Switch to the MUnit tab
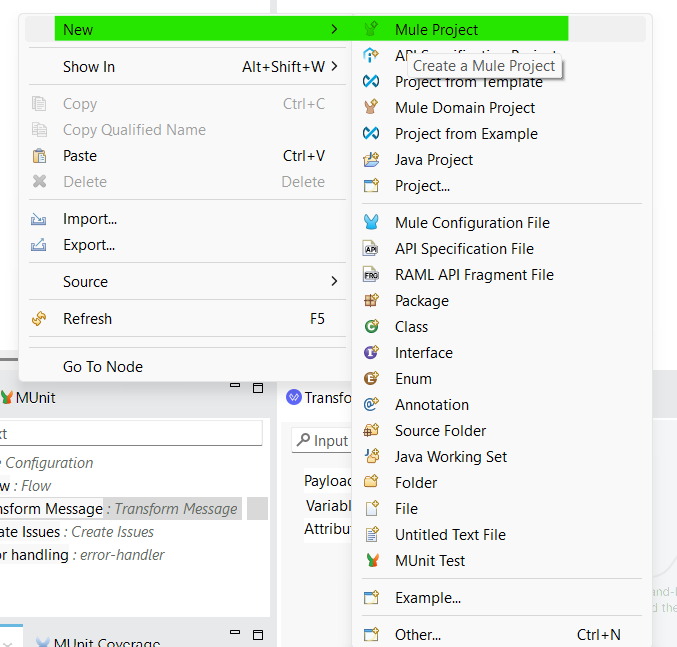The width and height of the screenshot is (677, 647). pos(34,398)
